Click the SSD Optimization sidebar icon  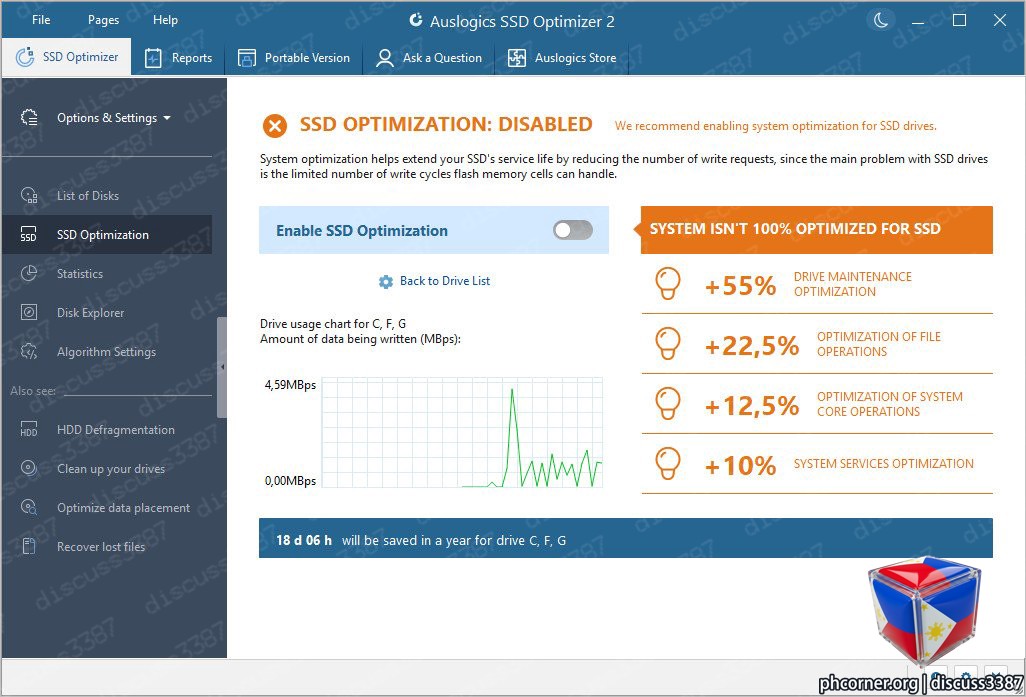point(28,234)
